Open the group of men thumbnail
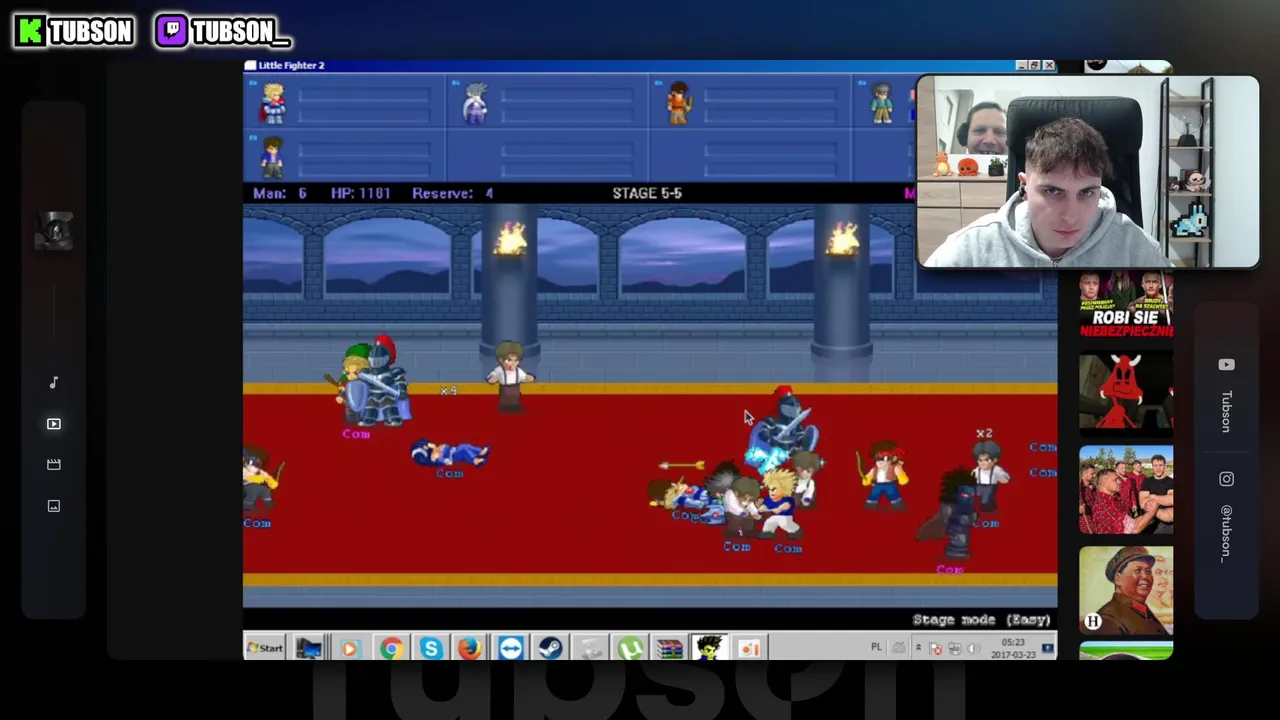 tap(1126, 490)
